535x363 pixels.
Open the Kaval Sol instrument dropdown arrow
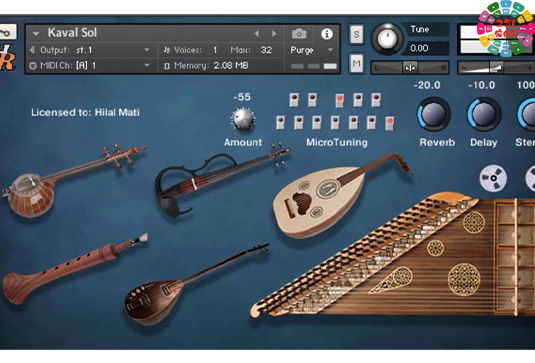click(x=35, y=34)
